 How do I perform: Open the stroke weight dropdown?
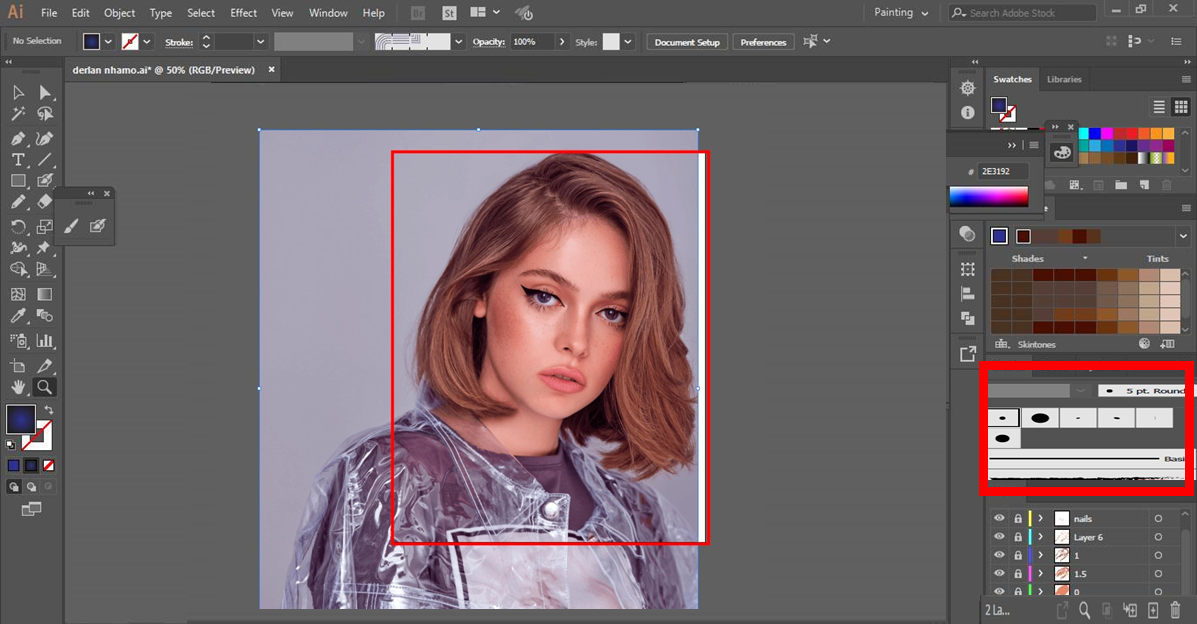point(260,42)
